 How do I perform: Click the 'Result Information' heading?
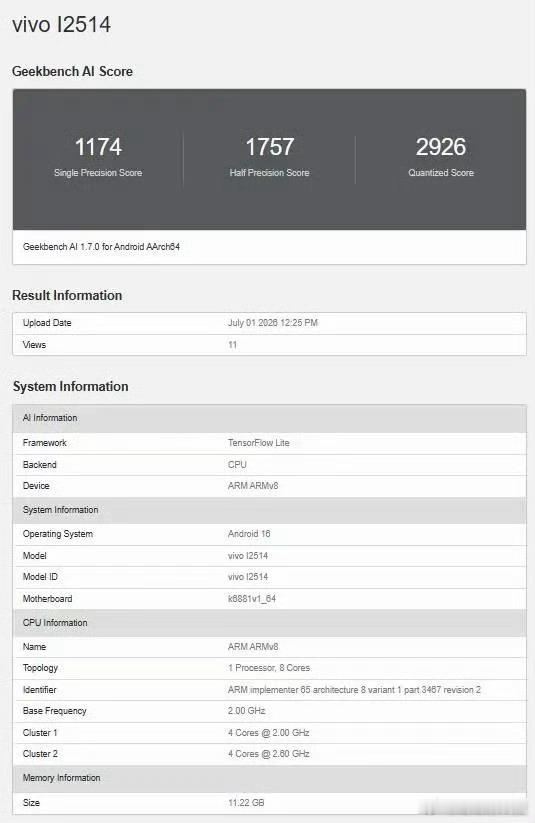point(67,296)
